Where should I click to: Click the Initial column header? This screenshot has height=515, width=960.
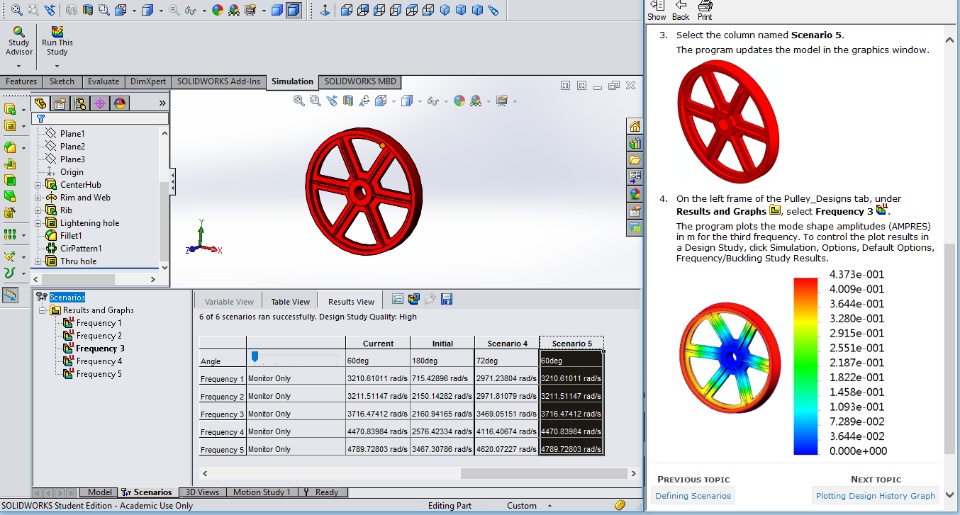tap(442, 344)
